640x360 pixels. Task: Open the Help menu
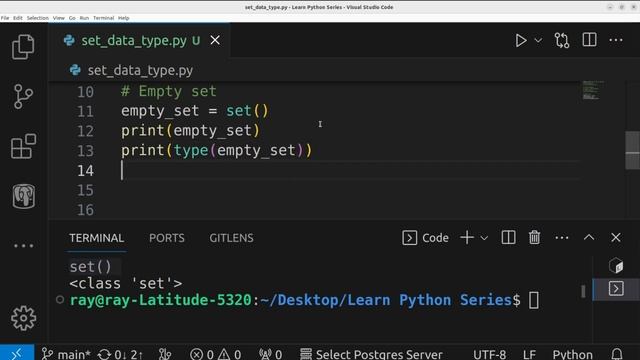coord(124,18)
